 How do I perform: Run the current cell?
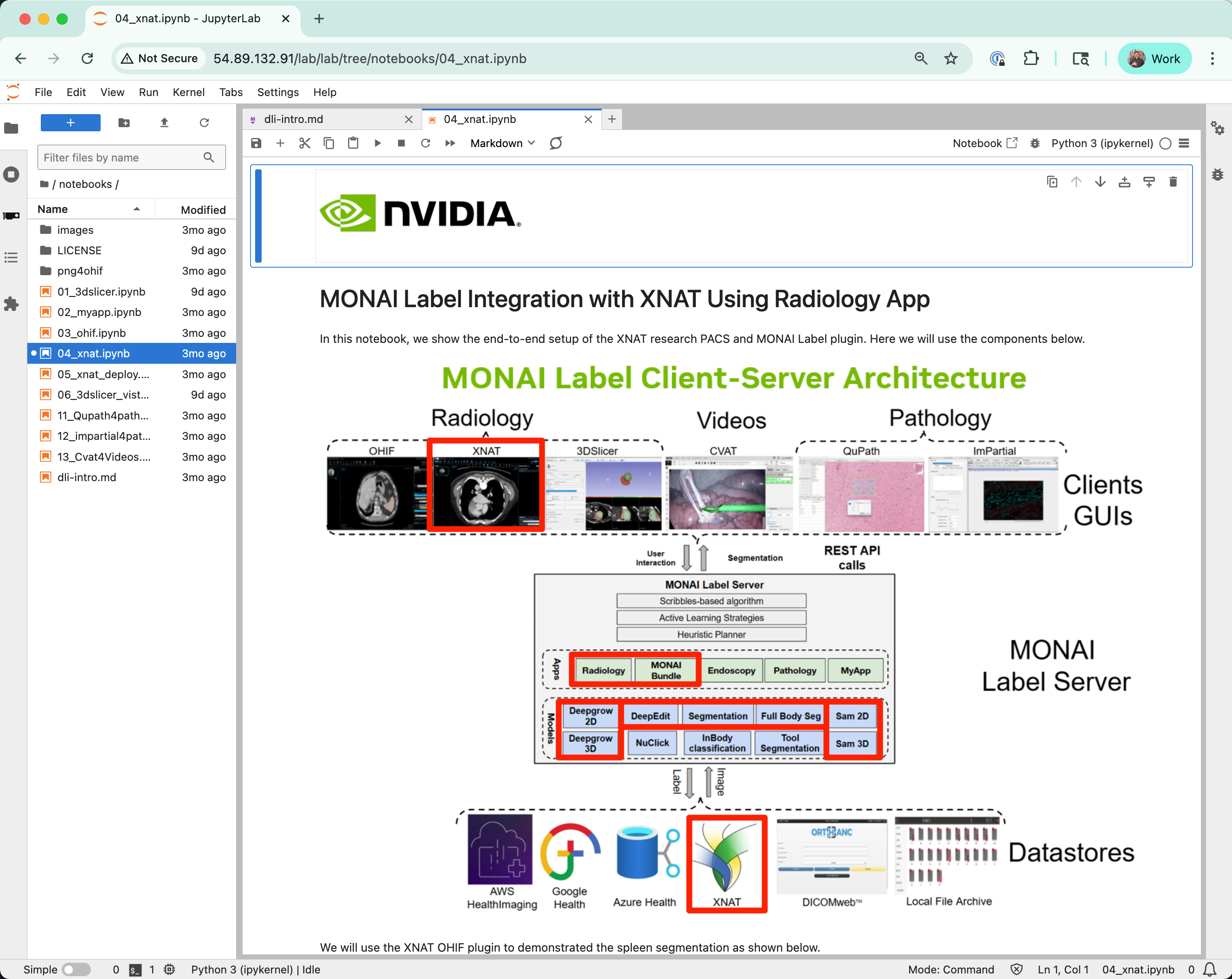point(377,143)
